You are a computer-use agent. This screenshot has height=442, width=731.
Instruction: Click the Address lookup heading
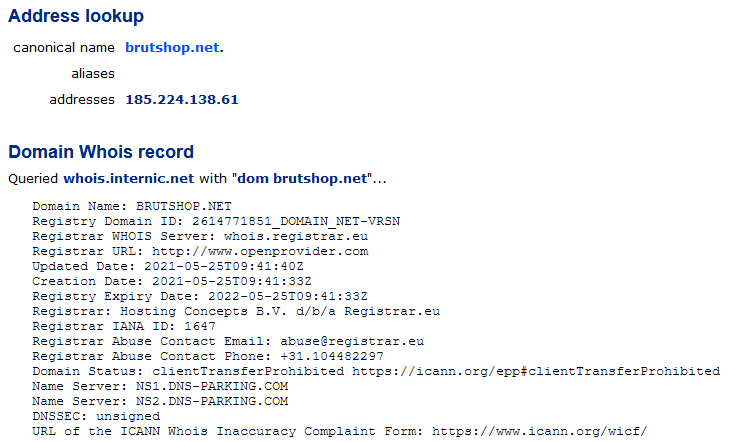[76, 16]
